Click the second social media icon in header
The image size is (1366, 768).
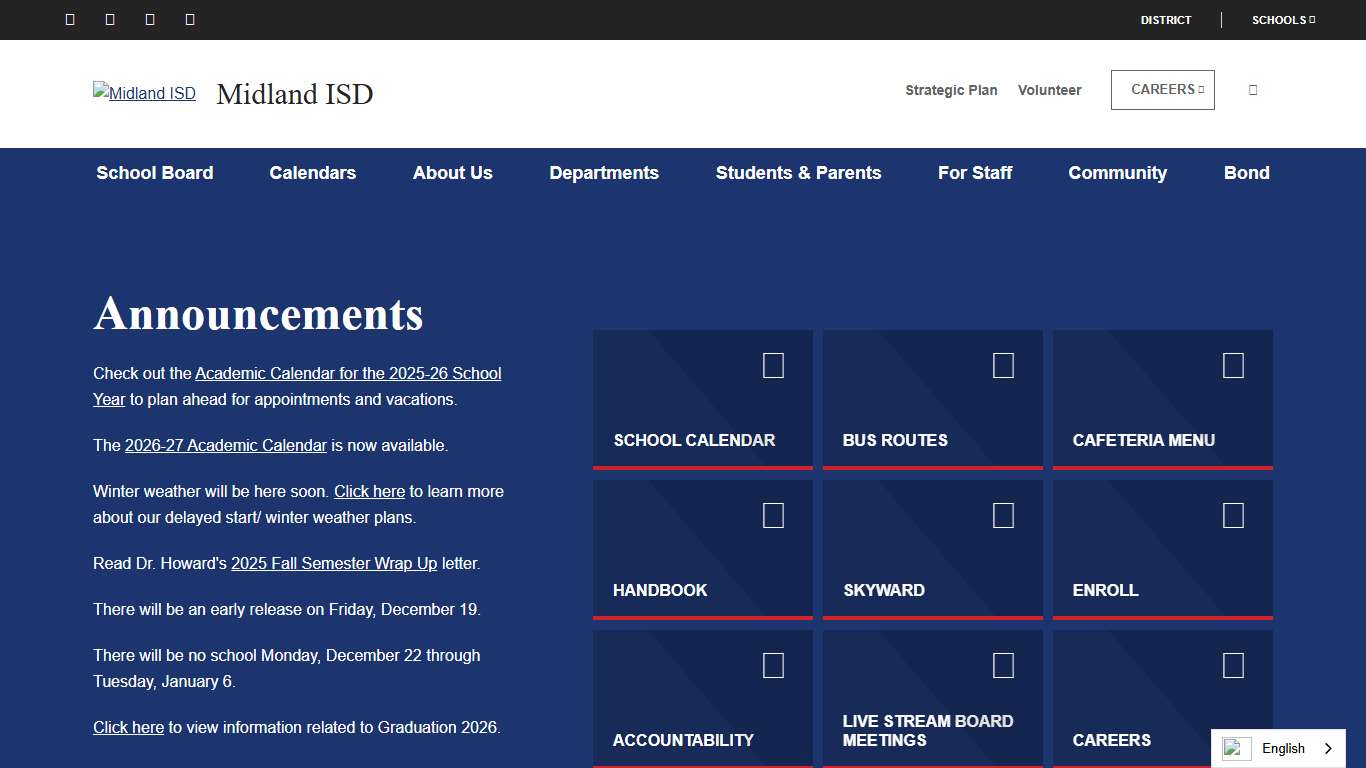point(109,19)
